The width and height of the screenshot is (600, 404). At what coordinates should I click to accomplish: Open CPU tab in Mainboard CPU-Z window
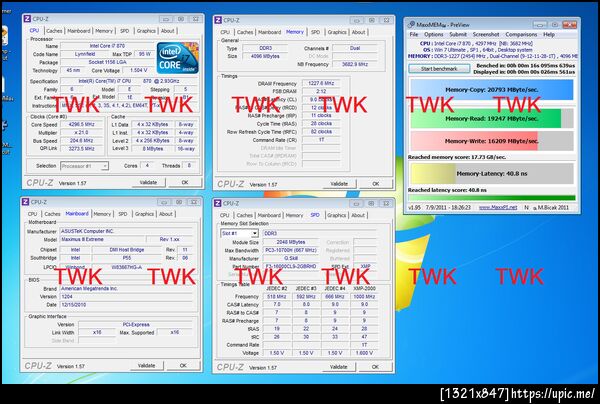[x=33, y=214]
